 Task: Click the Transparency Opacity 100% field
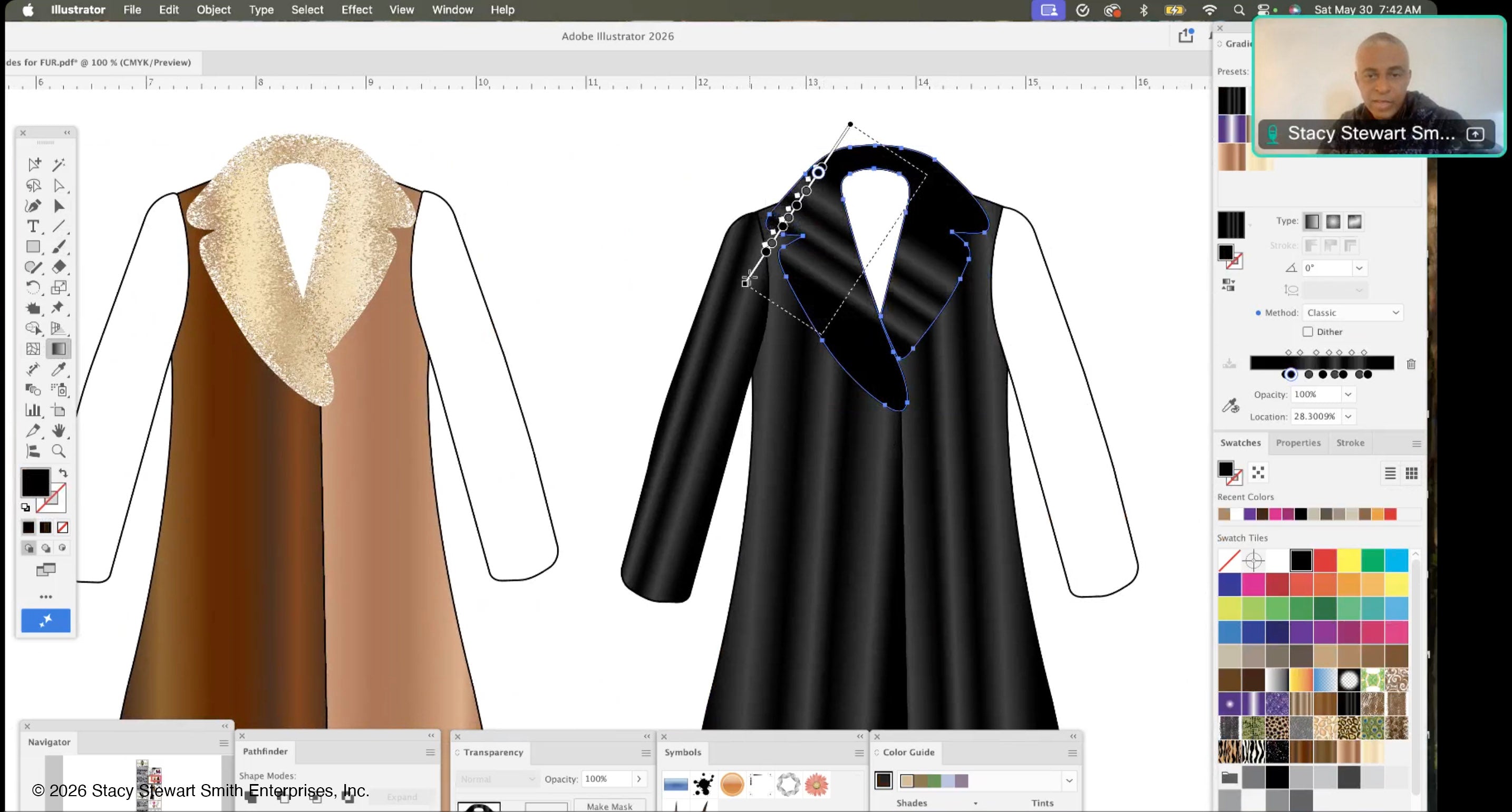tap(607, 779)
